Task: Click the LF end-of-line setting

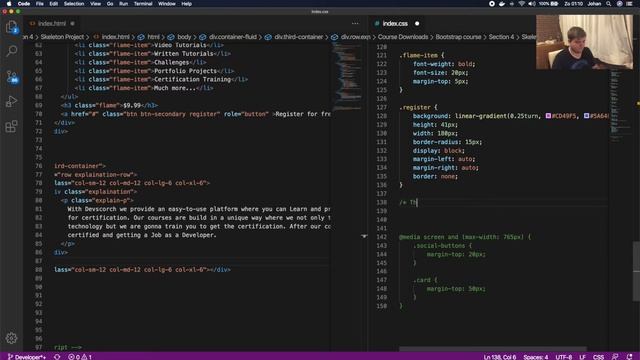Action: (582, 357)
